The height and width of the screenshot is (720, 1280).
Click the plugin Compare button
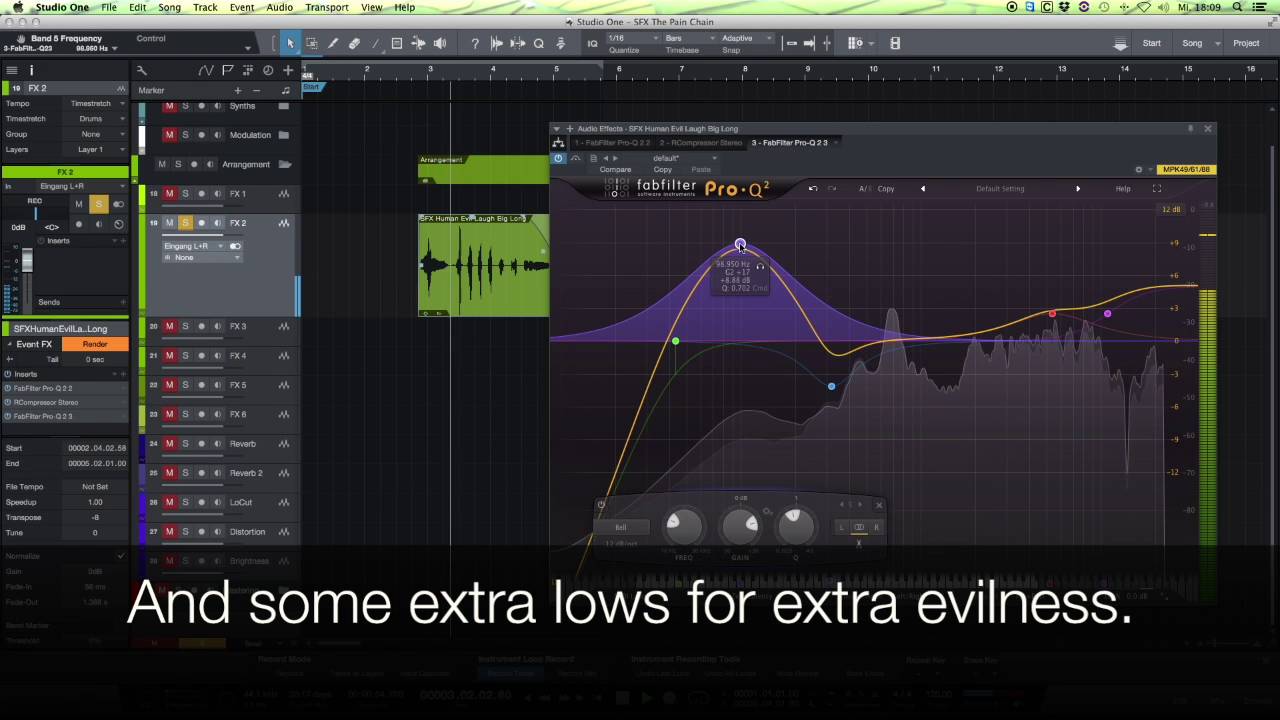615,169
